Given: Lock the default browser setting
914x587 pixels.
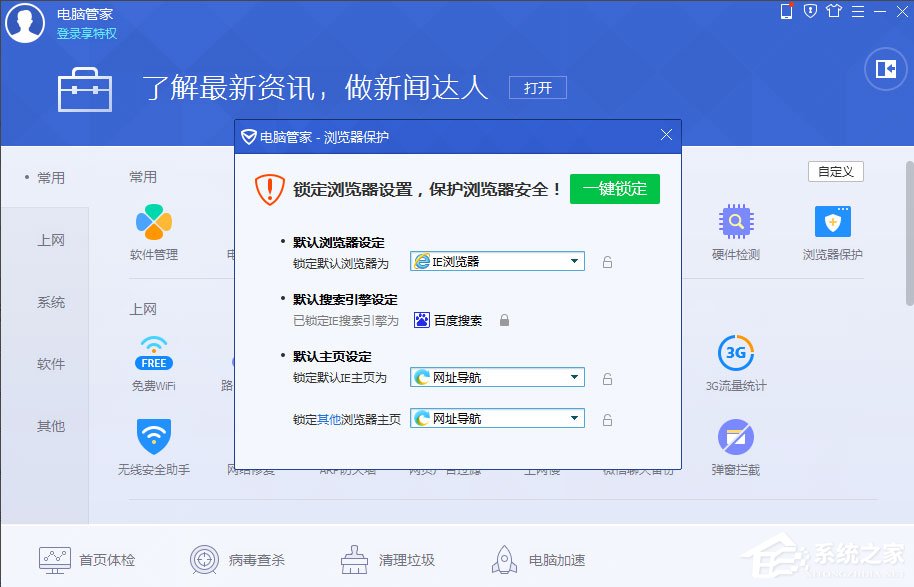Looking at the screenshot, I should click(x=607, y=261).
